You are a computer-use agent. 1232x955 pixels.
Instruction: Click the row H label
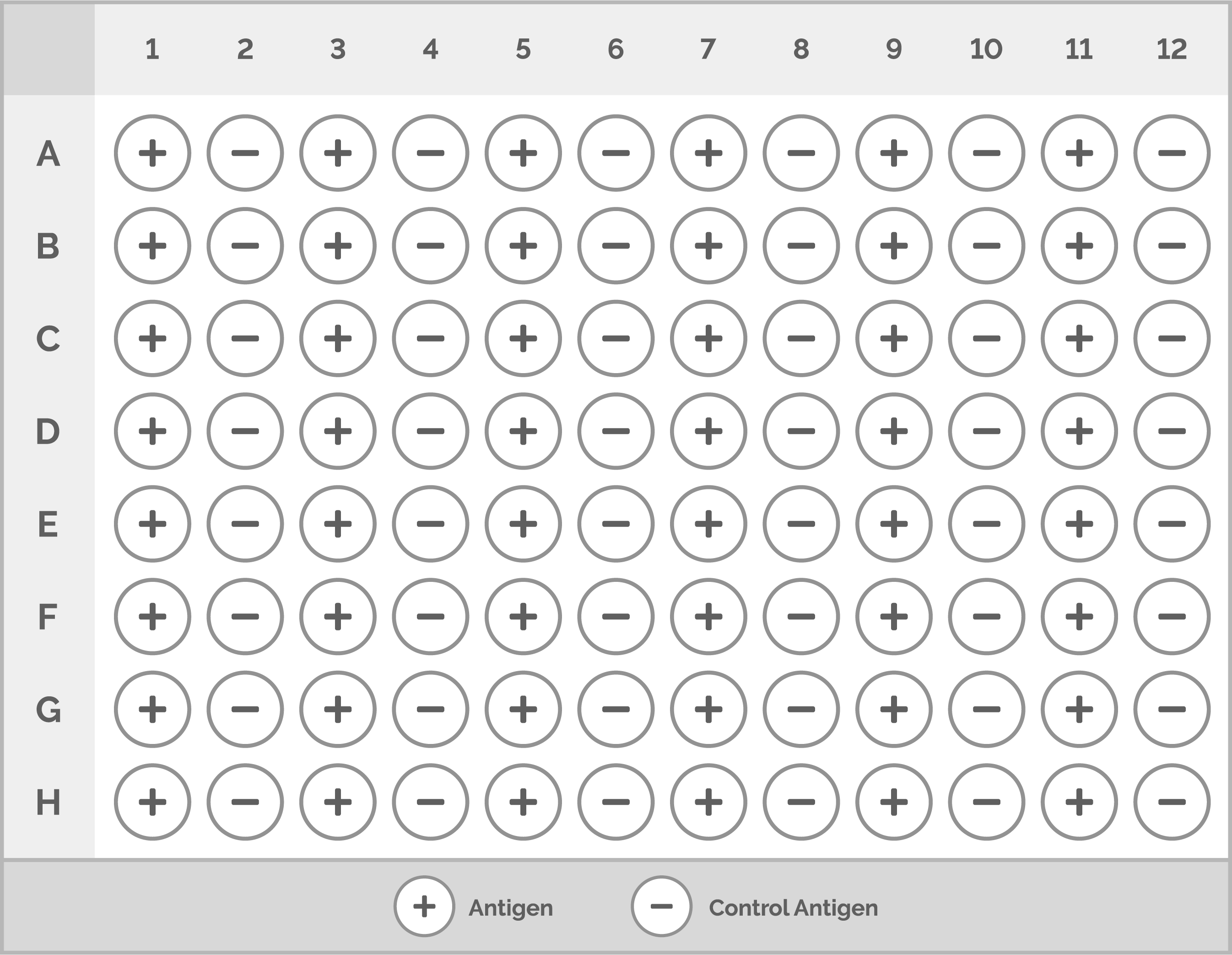[x=48, y=803]
